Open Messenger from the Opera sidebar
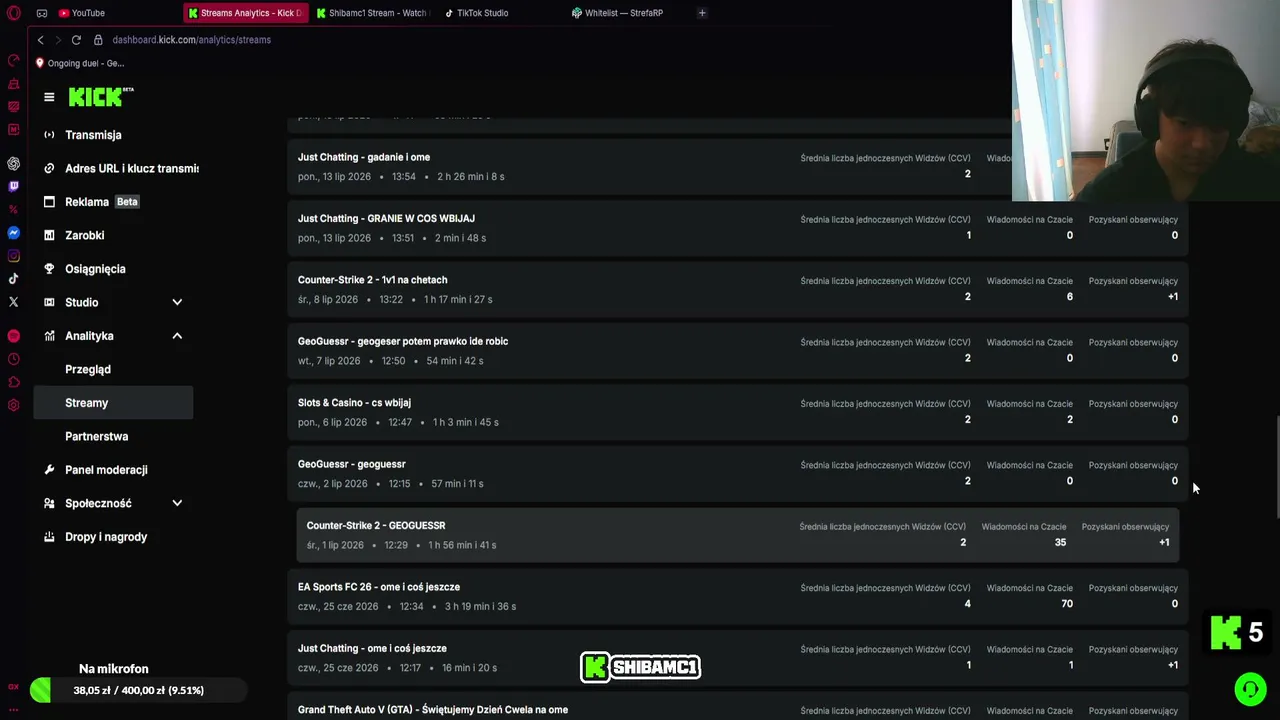Image resolution: width=1280 pixels, height=720 pixels. point(13,233)
